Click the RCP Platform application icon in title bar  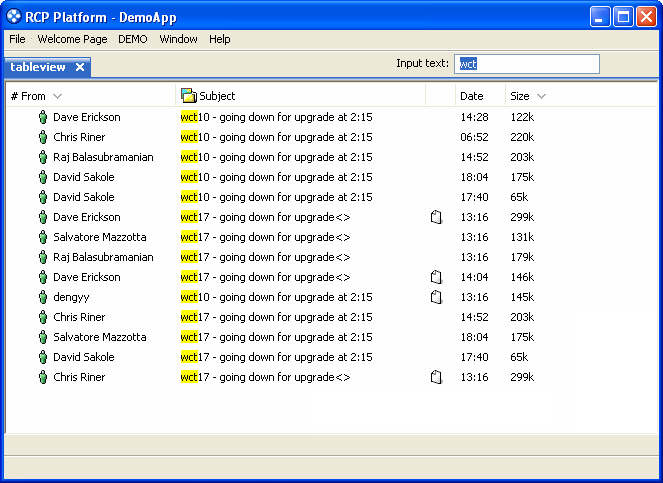[14, 17]
